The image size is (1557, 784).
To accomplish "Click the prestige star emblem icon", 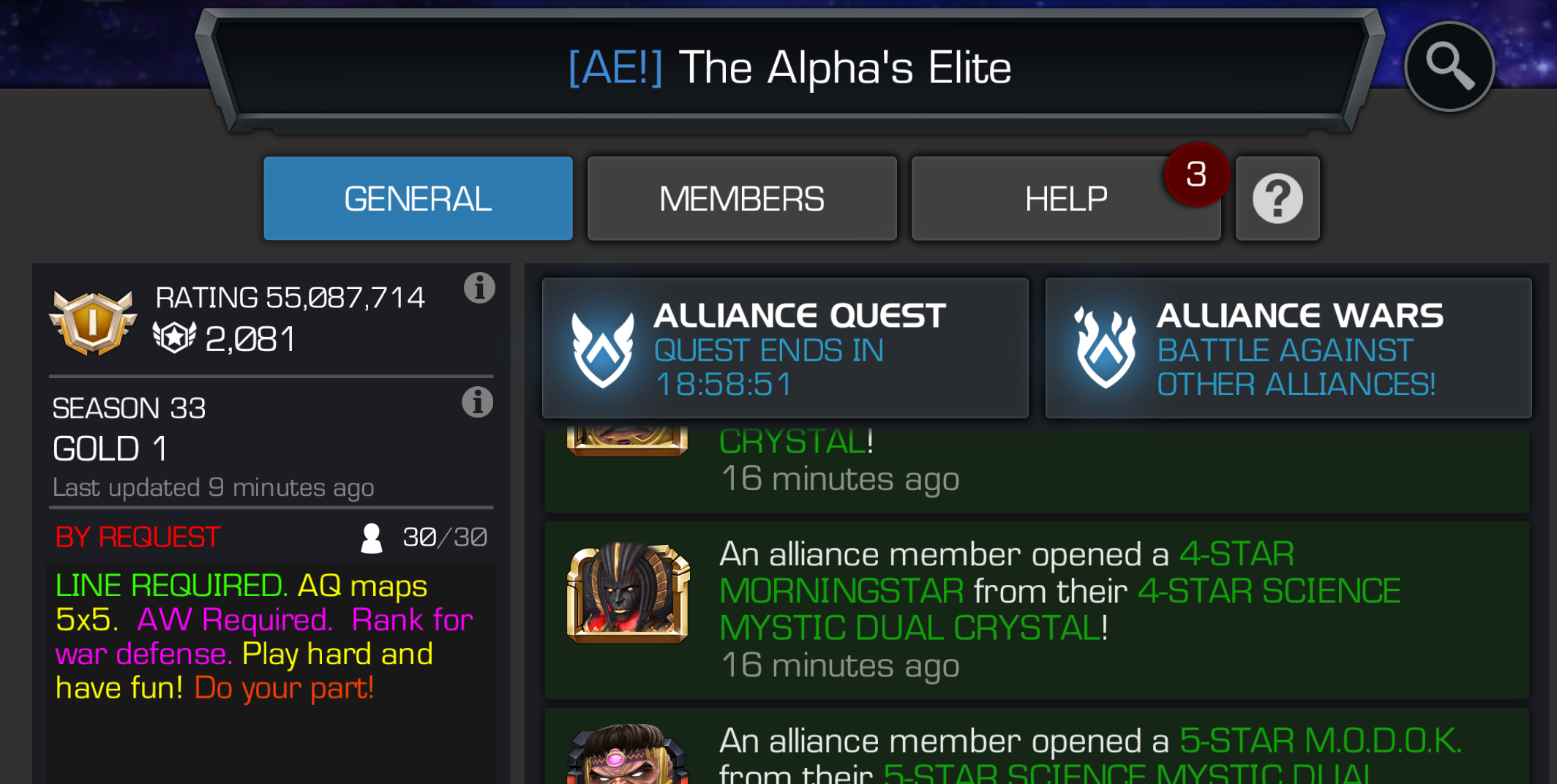I will tap(174, 338).
